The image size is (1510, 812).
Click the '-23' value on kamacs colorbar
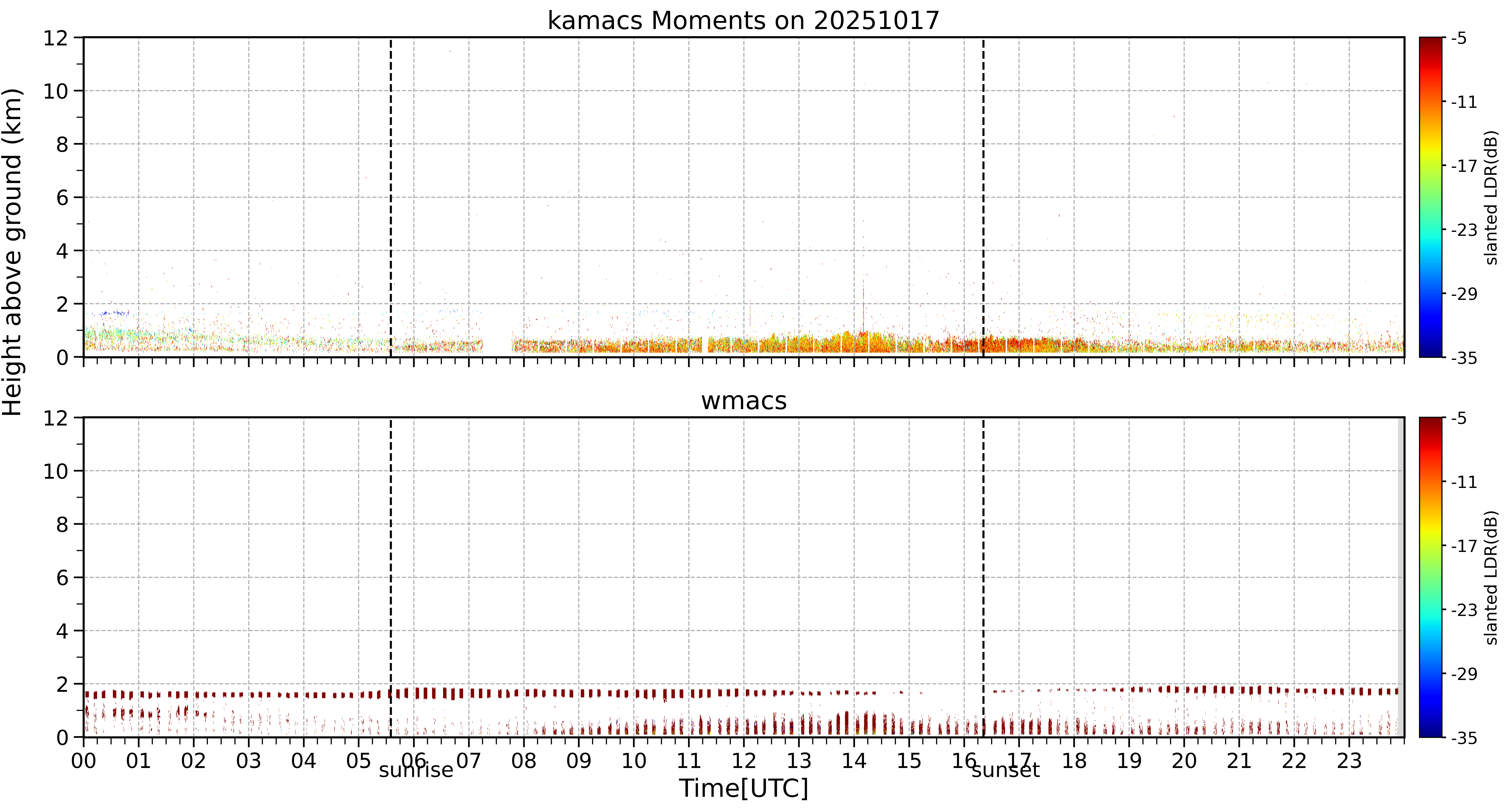[1464, 230]
